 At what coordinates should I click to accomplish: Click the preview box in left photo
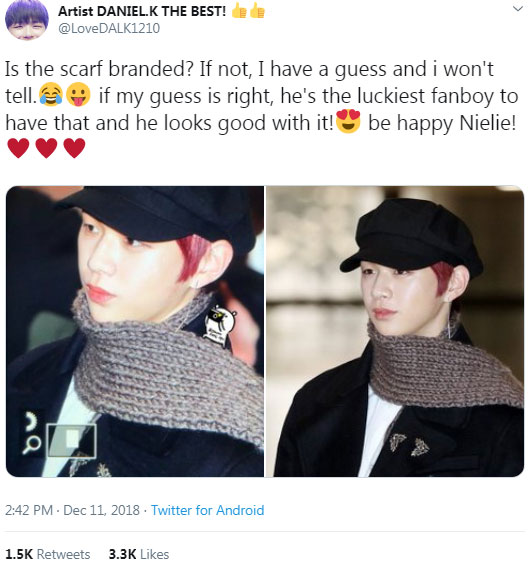[x=71, y=441]
